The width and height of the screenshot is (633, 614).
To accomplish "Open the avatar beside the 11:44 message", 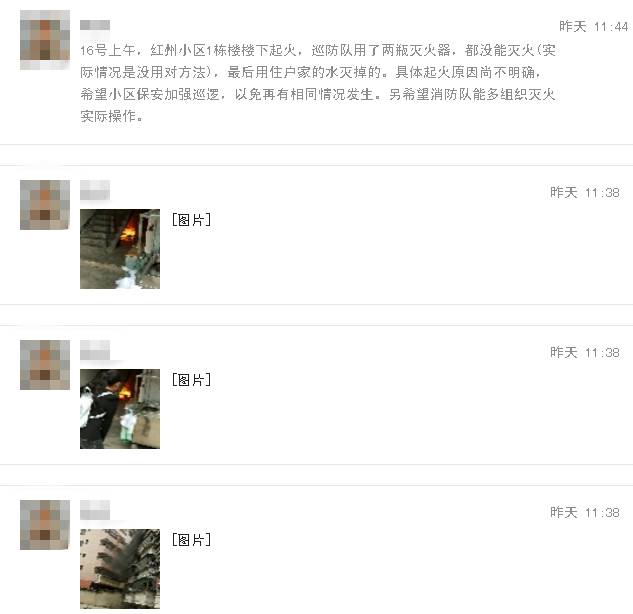I will coord(45,40).
